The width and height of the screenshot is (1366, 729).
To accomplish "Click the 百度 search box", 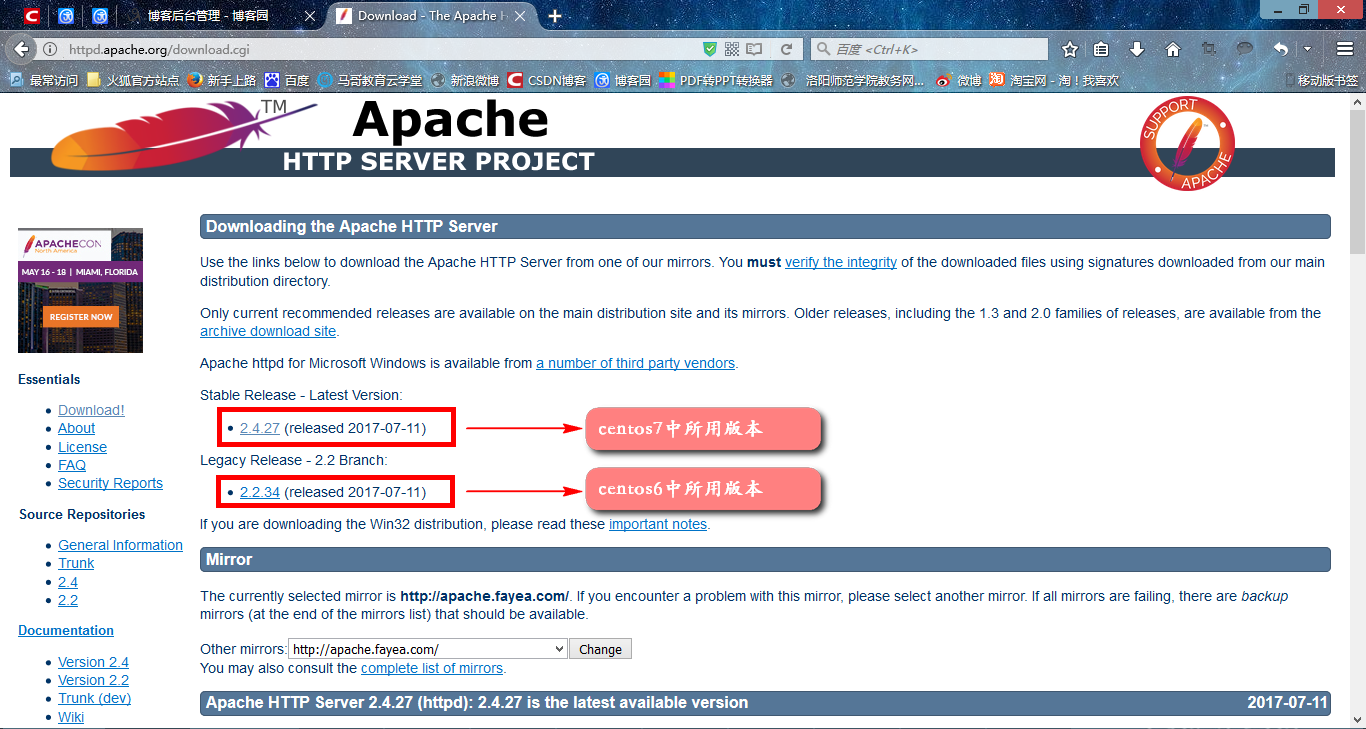I will click(x=930, y=49).
